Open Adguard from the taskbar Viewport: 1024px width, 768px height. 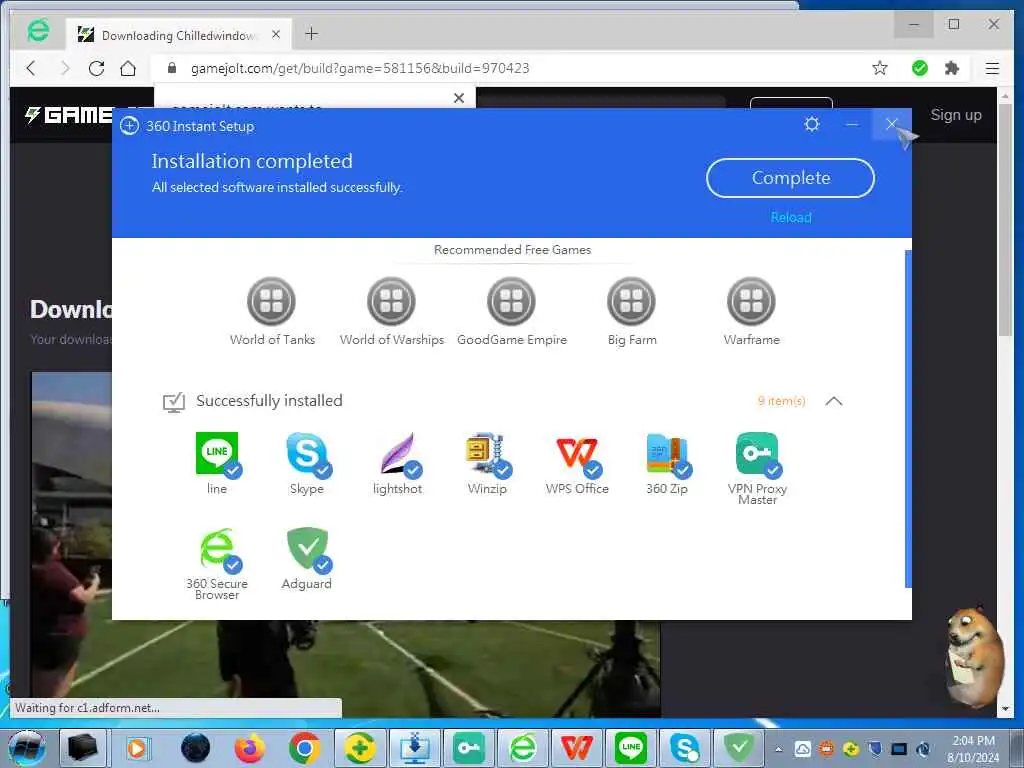(739, 748)
